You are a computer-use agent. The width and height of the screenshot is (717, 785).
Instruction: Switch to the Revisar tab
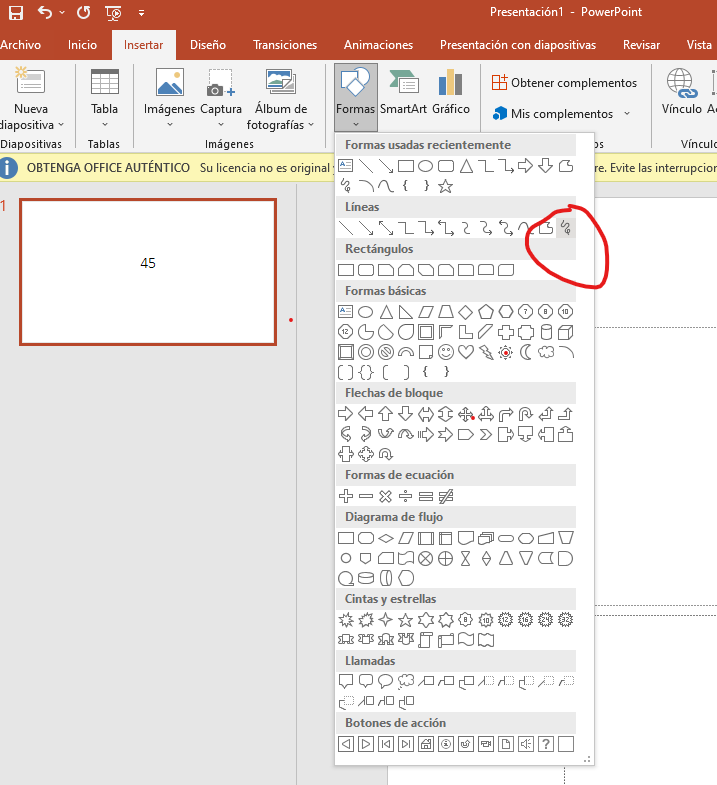641,45
